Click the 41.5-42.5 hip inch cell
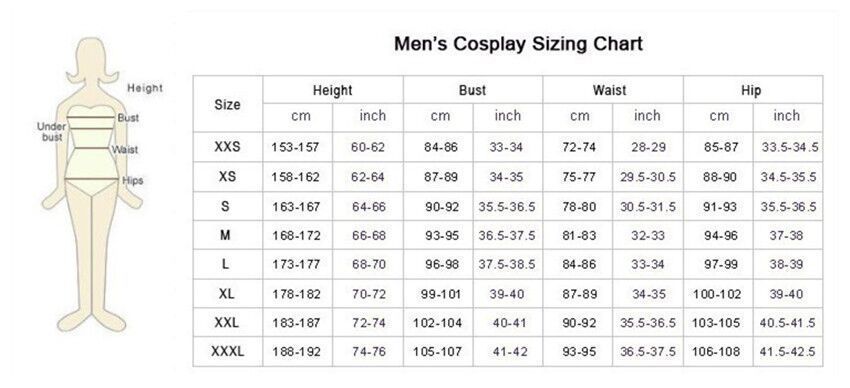The width and height of the screenshot is (850, 388). pyautogui.click(x=787, y=352)
